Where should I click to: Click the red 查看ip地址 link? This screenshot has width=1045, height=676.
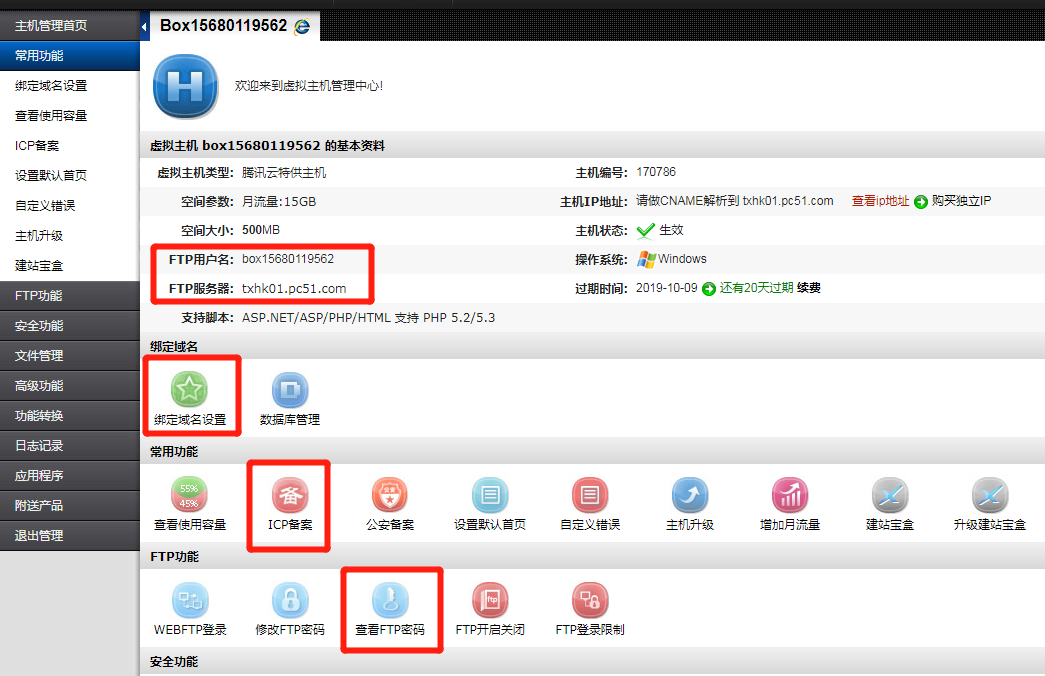(x=880, y=201)
